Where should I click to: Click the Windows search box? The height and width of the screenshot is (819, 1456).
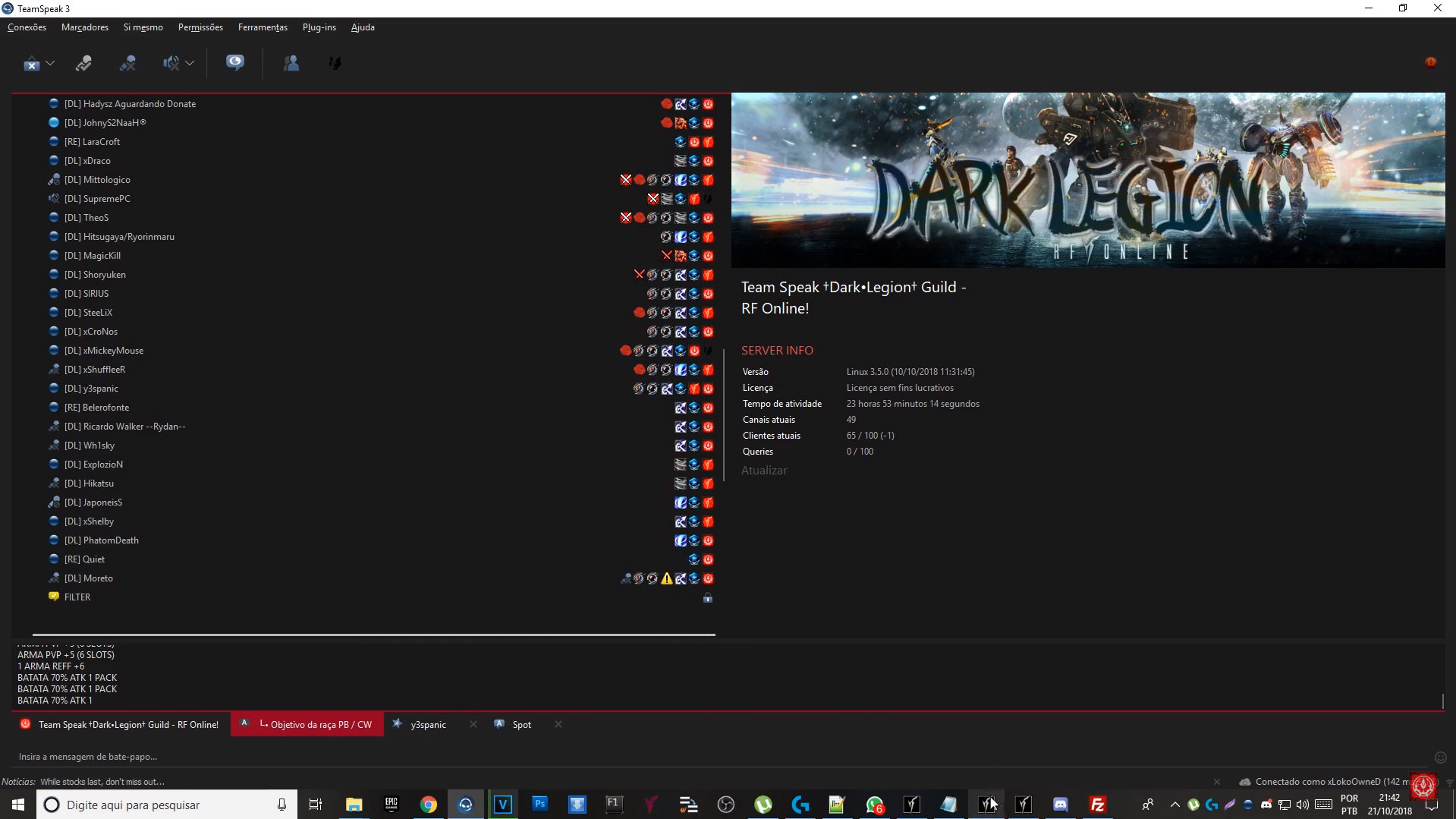[x=165, y=805]
